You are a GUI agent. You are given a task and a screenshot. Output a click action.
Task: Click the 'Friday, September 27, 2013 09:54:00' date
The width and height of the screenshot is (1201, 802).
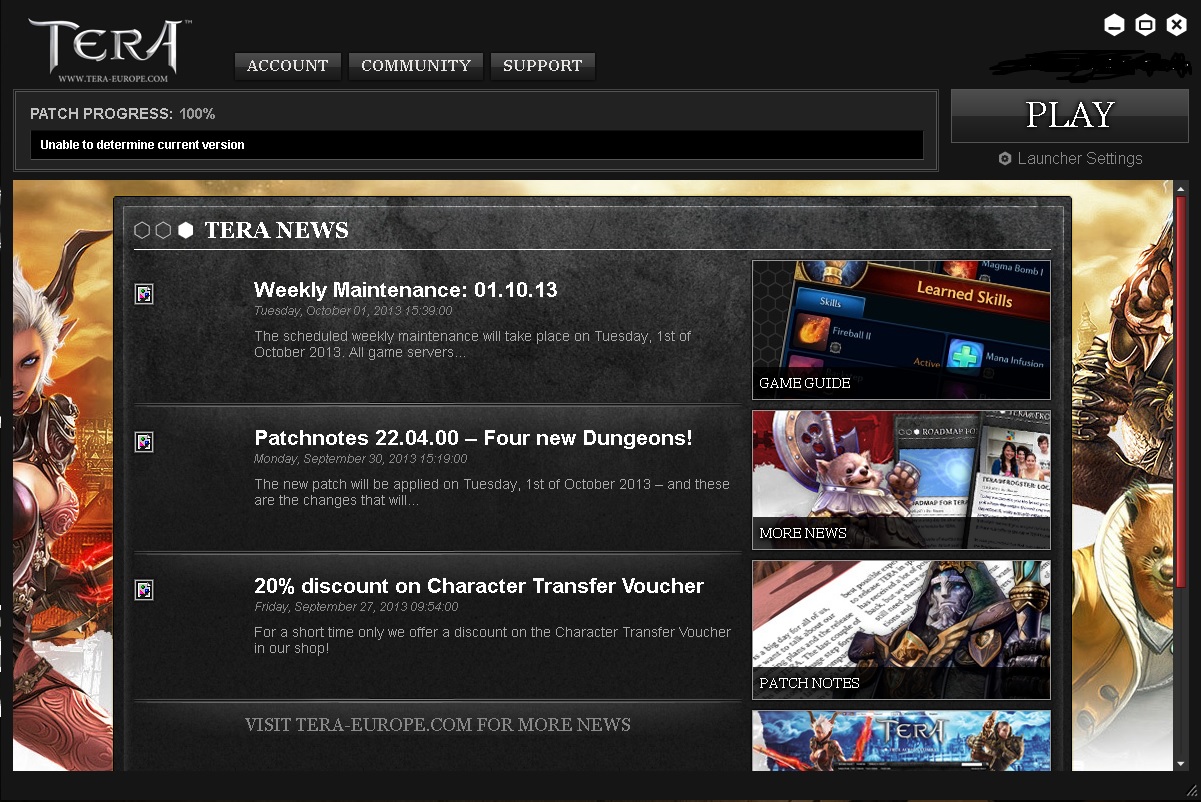tap(356, 607)
